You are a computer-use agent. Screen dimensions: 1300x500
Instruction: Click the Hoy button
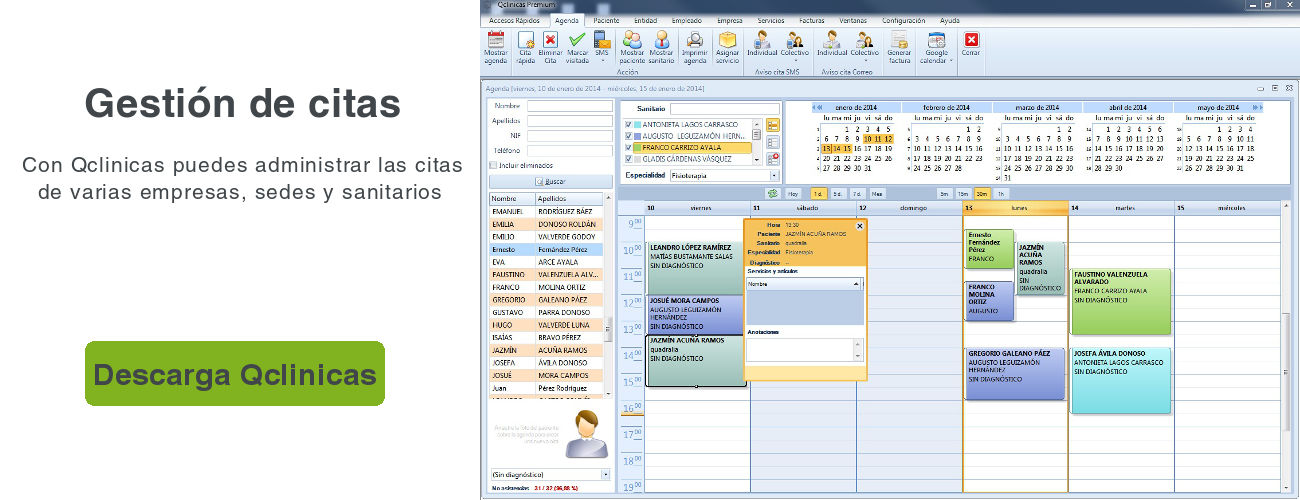pyautogui.click(x=793, y=193)
